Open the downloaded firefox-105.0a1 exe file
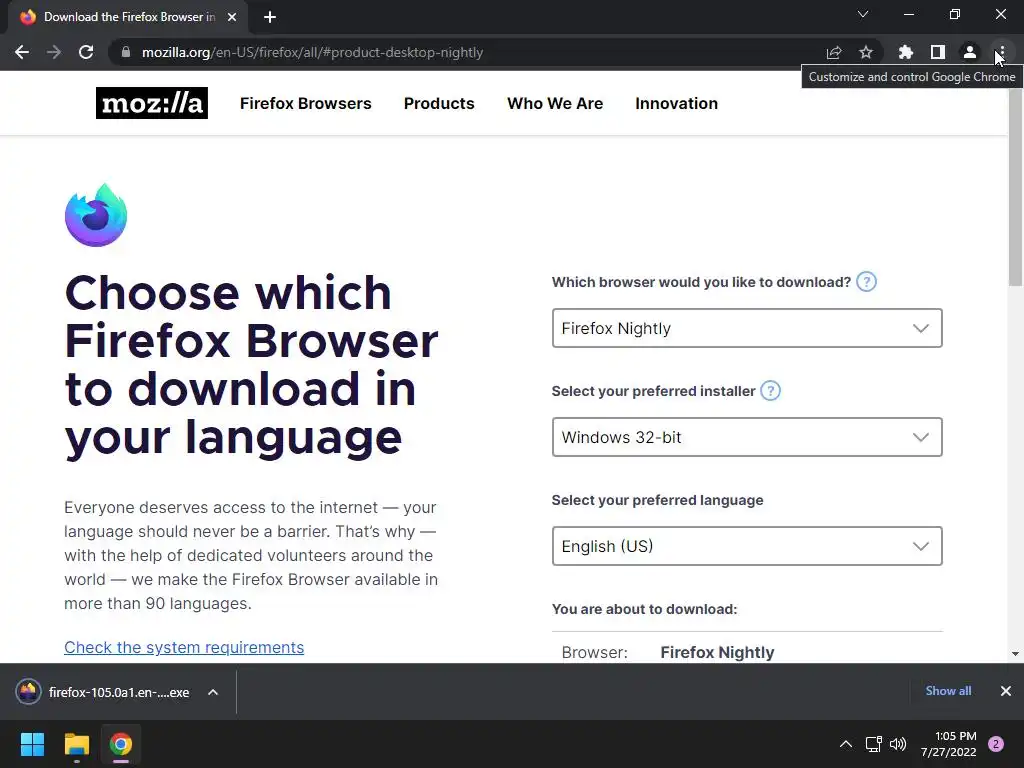Viewport: 1024px width, 768px height. pyautogui.click(x=104, y=692)
